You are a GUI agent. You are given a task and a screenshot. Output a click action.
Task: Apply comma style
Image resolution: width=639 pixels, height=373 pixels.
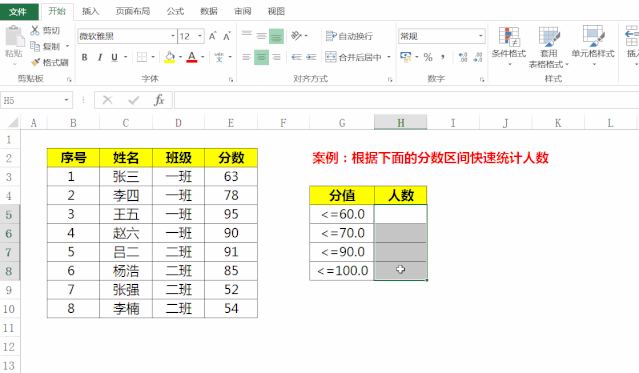(x=443, y=57)
